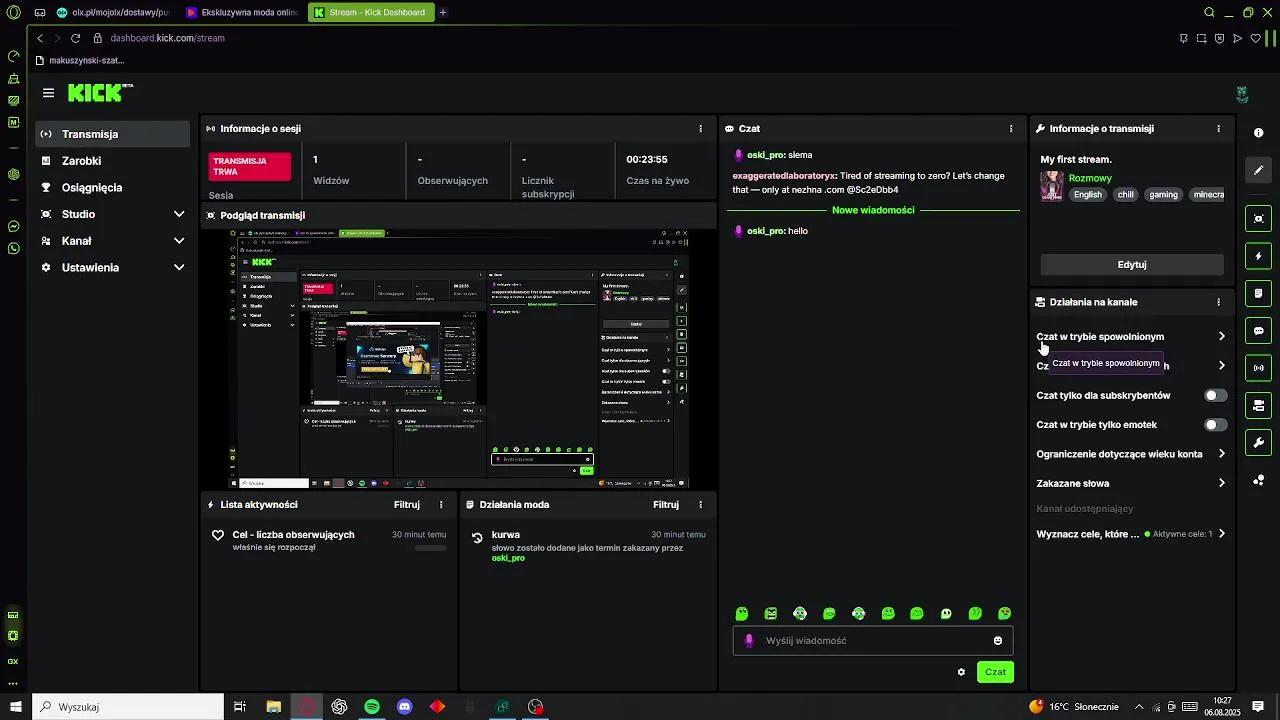Click the stream preview thumbnail
1280x720 pixels.
(x=459, y=358)
